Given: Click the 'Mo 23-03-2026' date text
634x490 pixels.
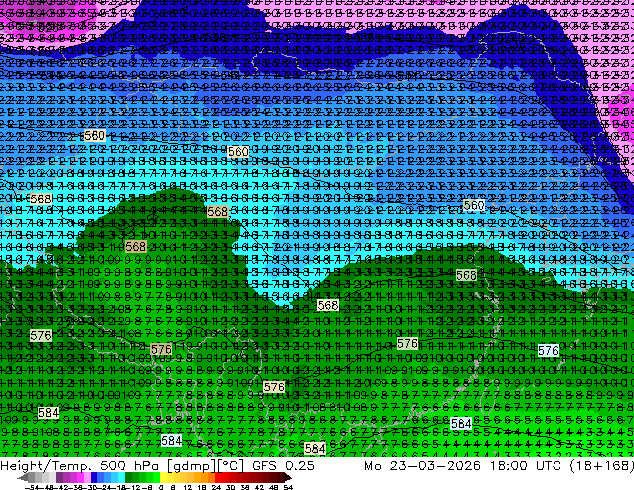Looking at the screenshot, I should click(x=423, y=466).
